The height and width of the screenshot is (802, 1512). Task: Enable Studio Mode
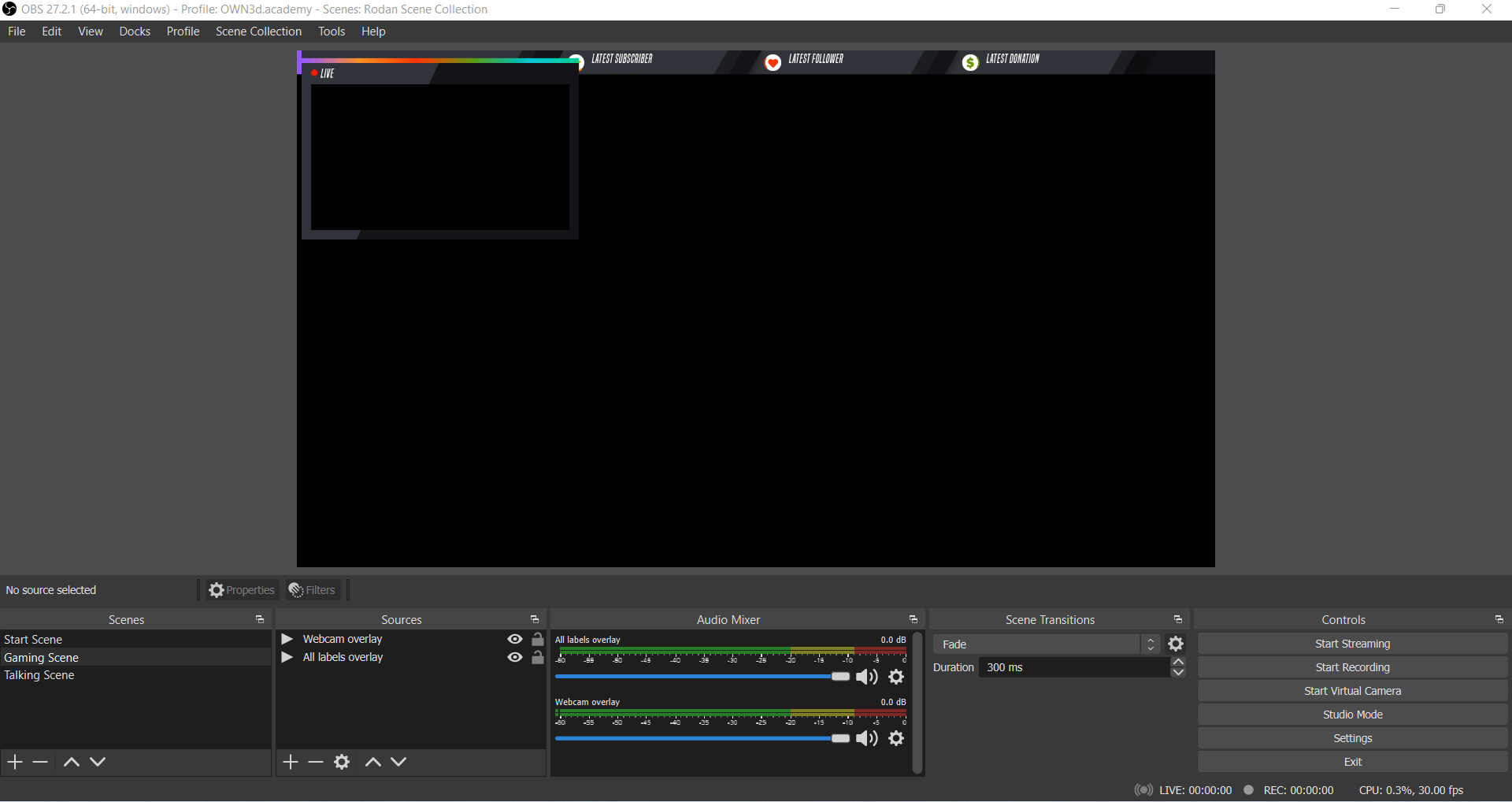coord(1352,715)
